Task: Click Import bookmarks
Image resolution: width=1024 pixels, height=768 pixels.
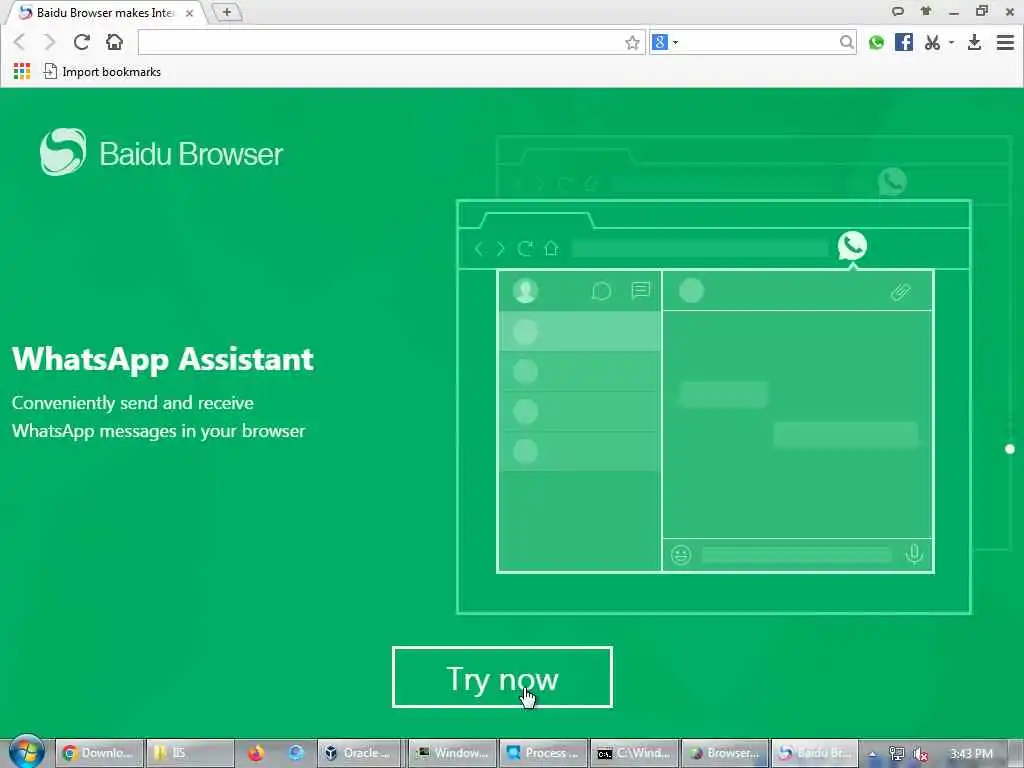Action: (102, 72)
